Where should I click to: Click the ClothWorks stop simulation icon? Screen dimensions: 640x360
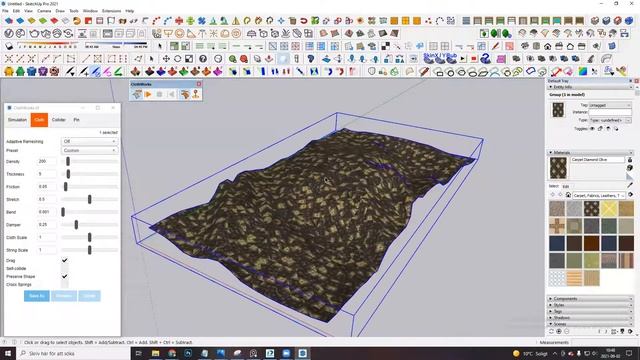[x=160, y=94]
